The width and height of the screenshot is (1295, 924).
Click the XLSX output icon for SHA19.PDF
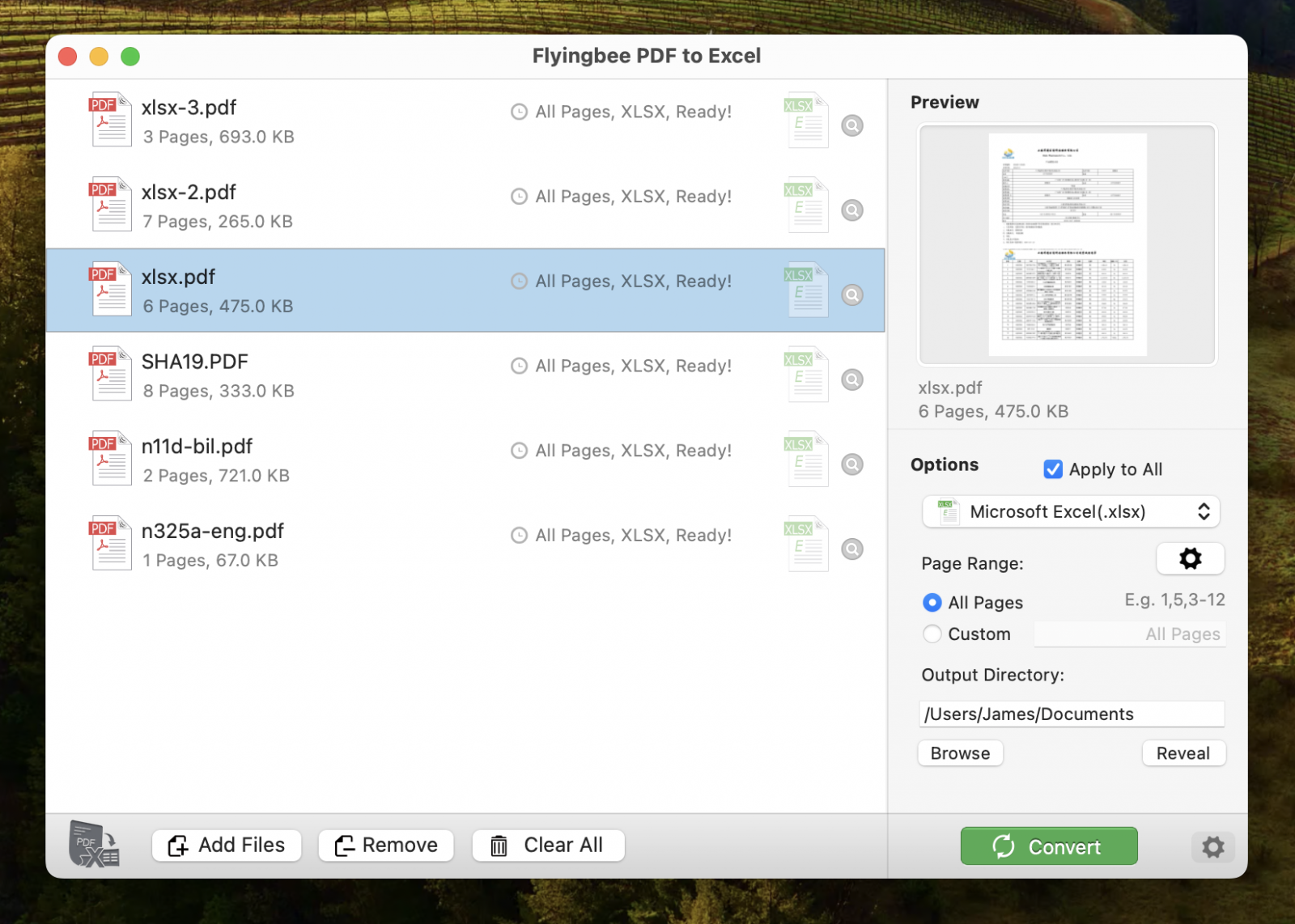point(806,375)
